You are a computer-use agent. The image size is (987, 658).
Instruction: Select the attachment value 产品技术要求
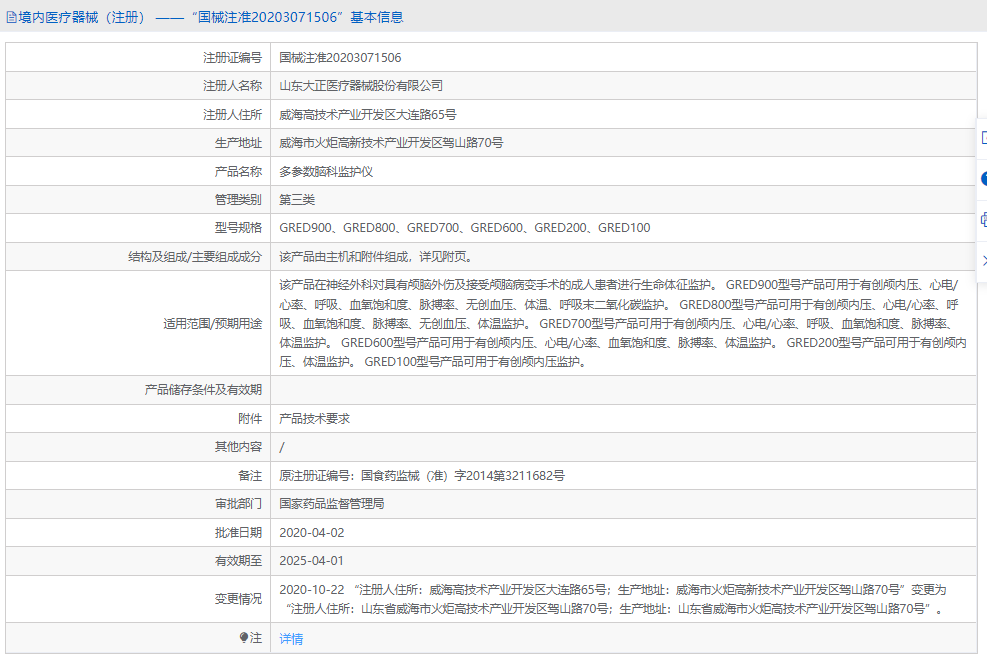point(315,419)
